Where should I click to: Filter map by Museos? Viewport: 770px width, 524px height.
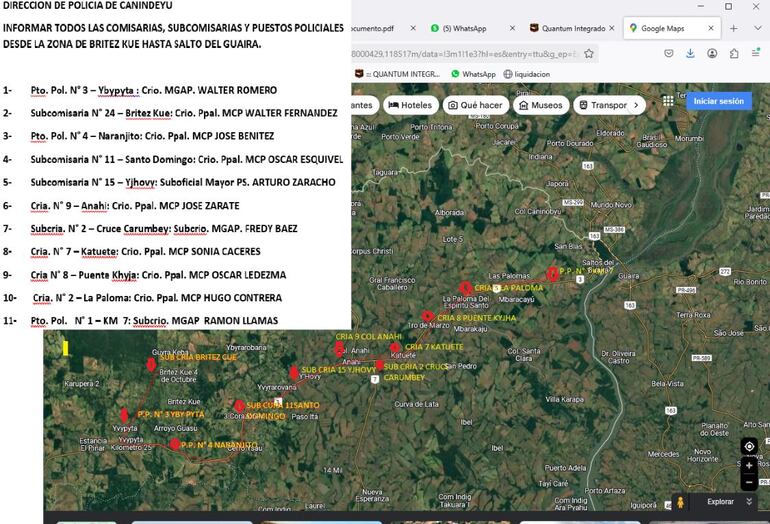point(540,105)
